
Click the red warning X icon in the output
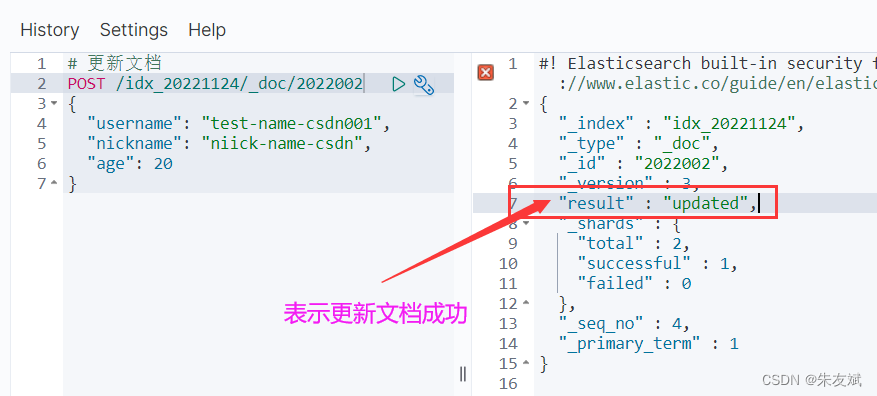pos(485,72)
